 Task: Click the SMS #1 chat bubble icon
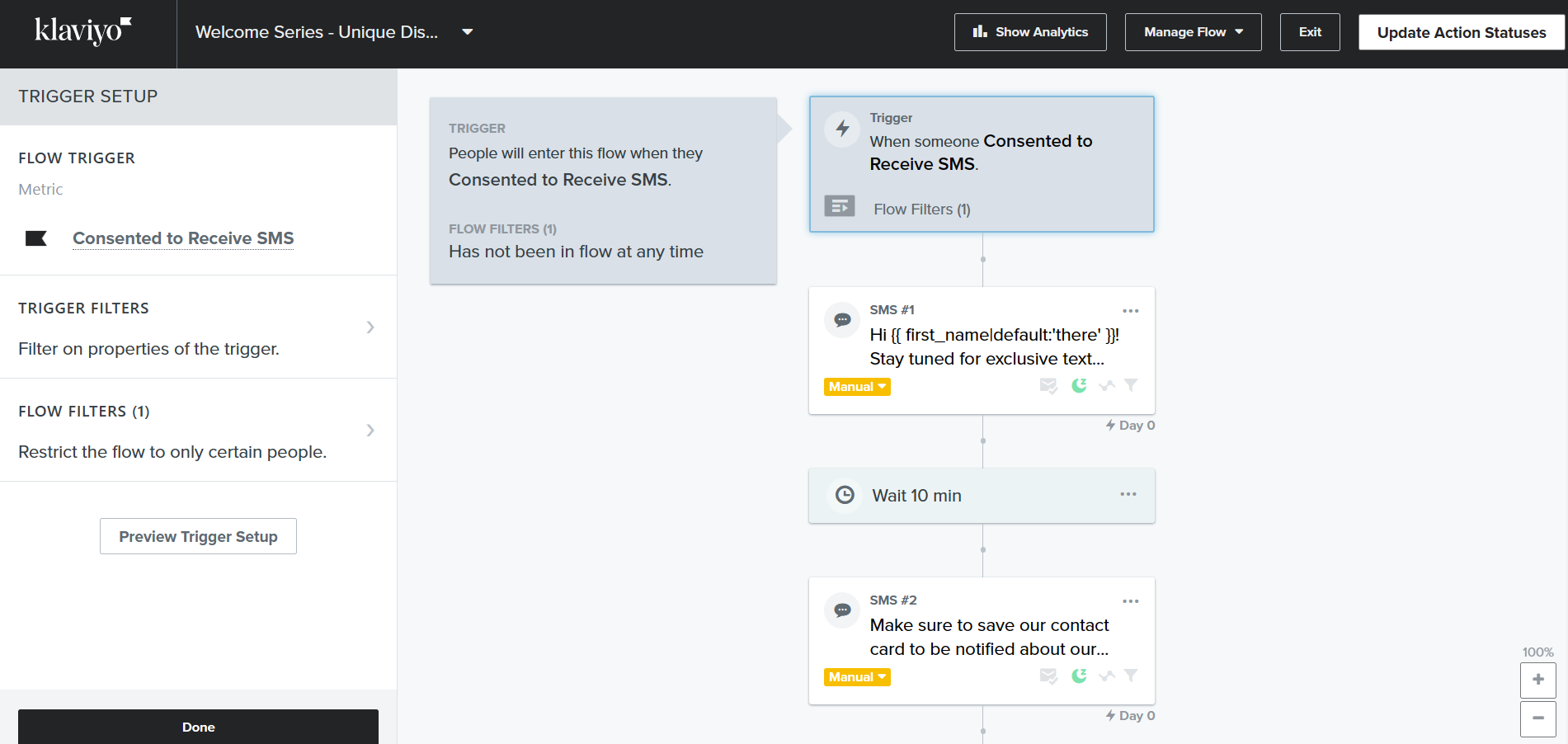(842, 320)
